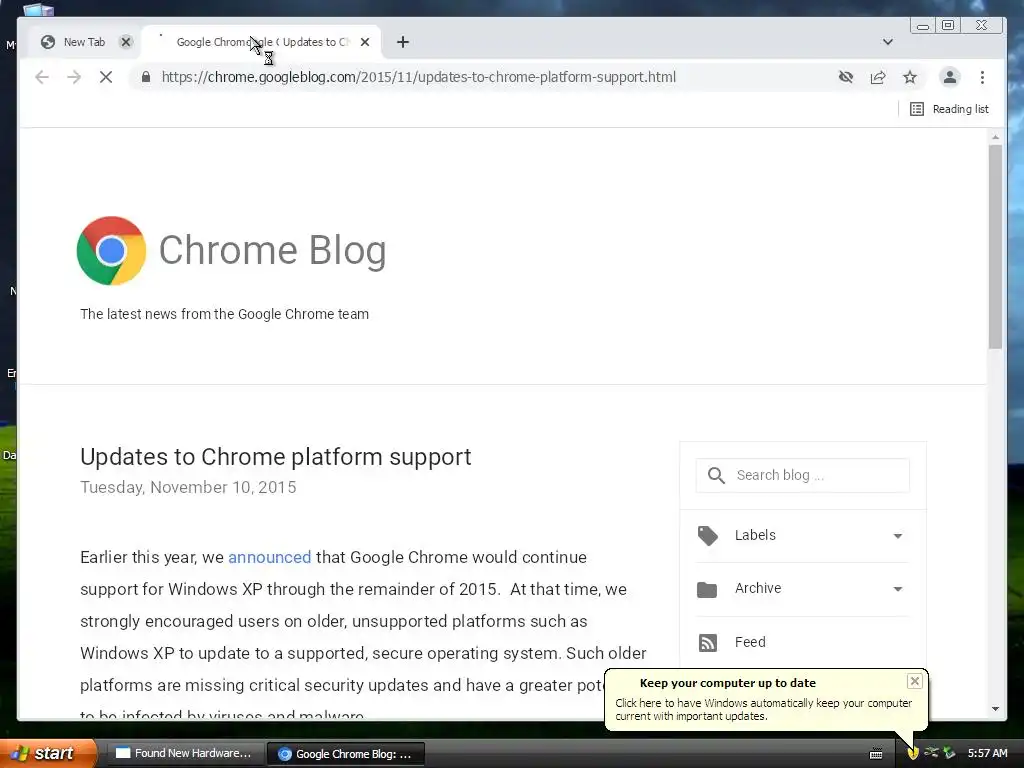Click the Labels tag icon
The image size is (1024, 768).
tap(707, 536)
